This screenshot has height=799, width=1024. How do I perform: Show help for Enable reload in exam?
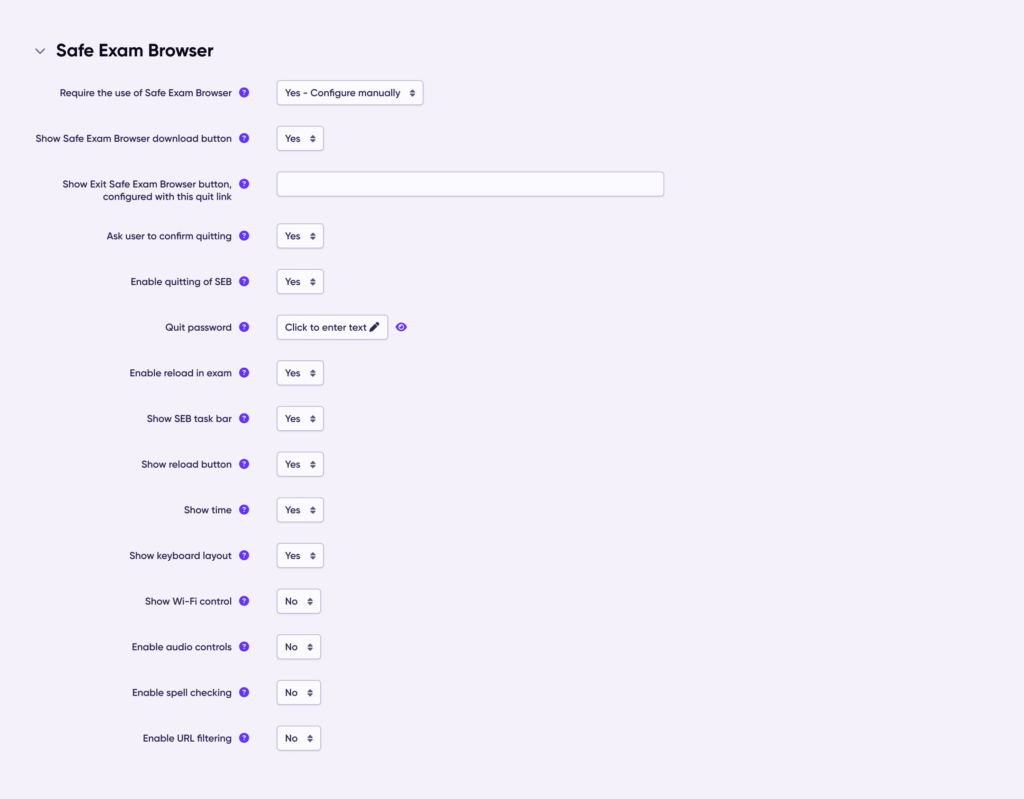(x=244, y=373)
